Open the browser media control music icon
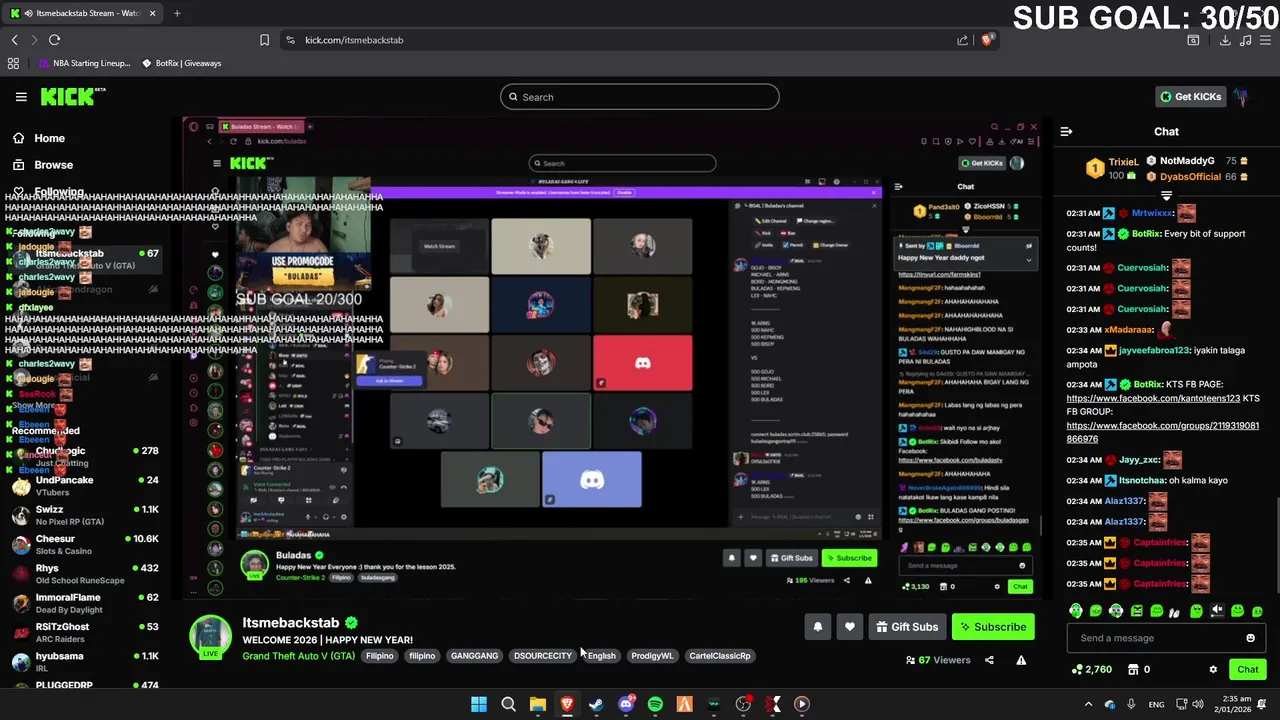The height and width of the screenshot is (720, 1280). [x=1245, y=40]
